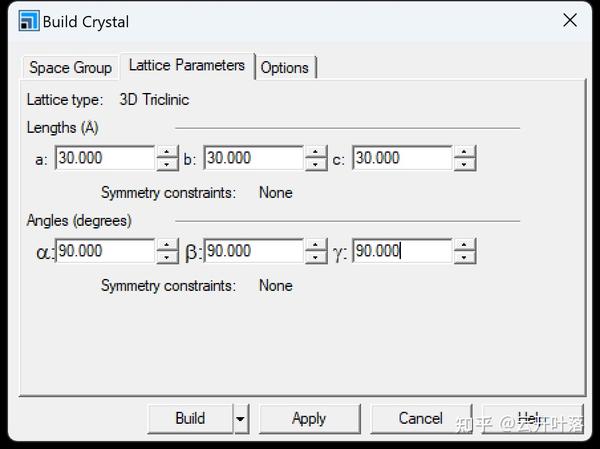Click the alpha angle input field

coord(104,251)
